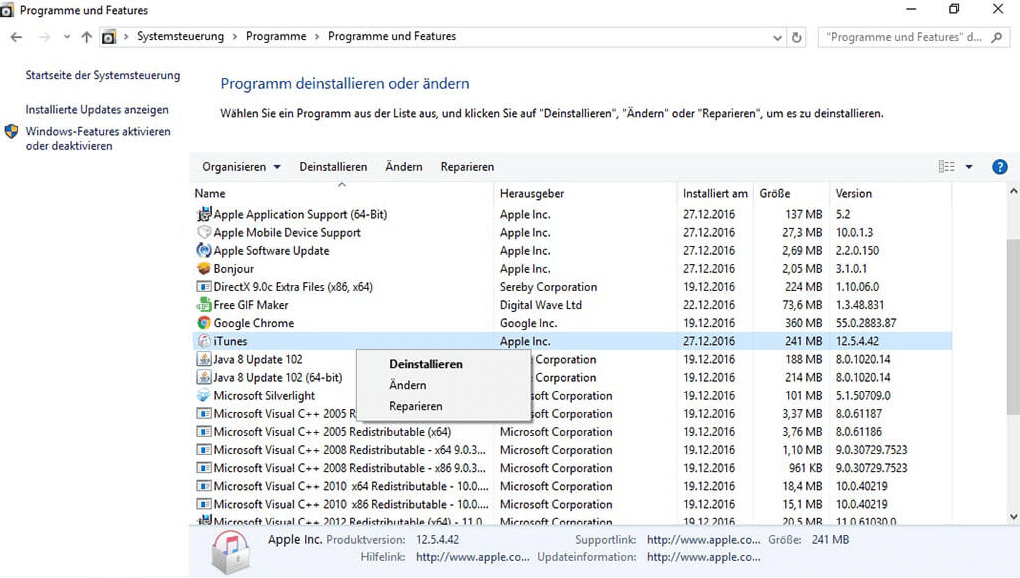Viewport: 1020px width, 578px height.
Task: Open the Organisieren dropdown menu
Action: (241, 167)
